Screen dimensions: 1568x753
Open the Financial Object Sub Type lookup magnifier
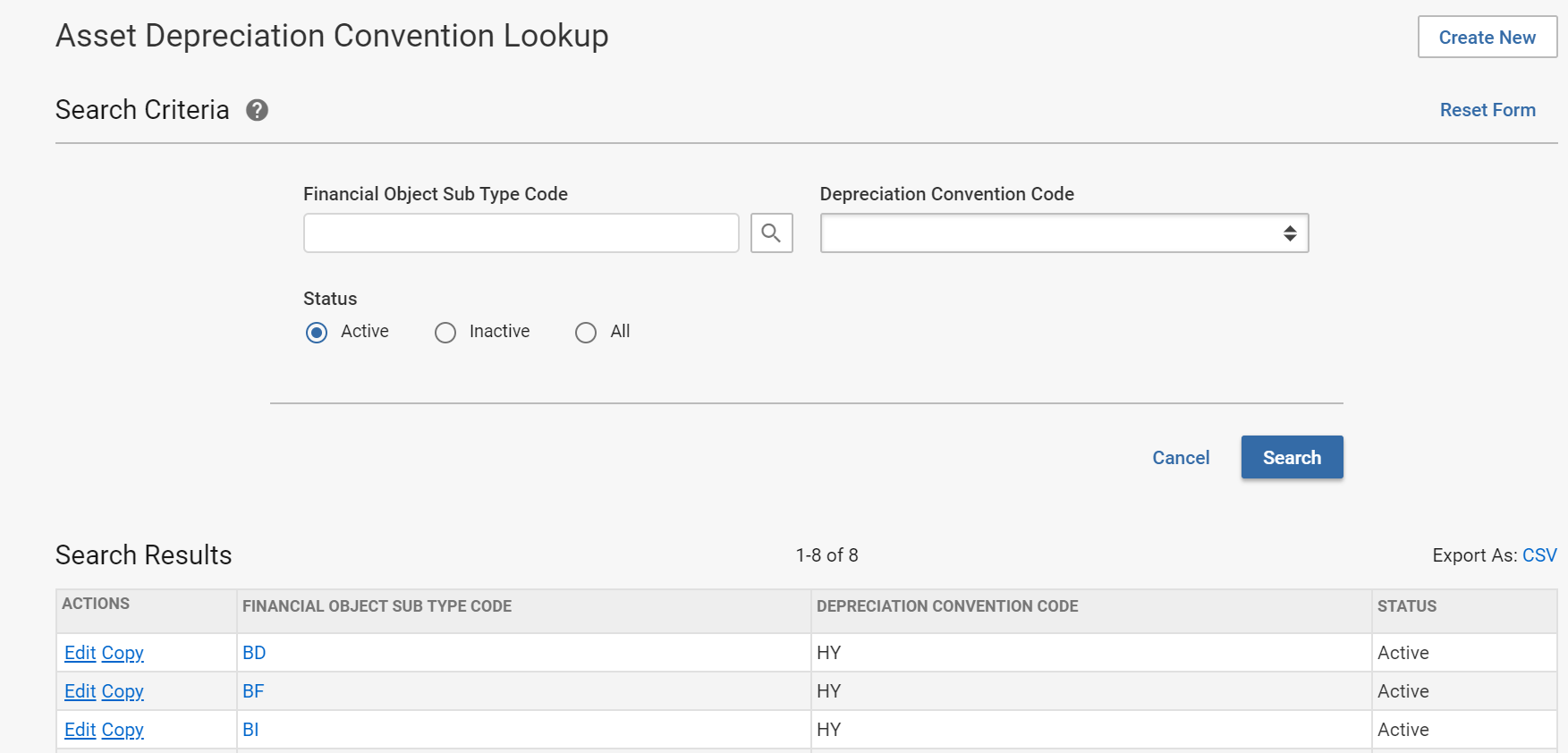(771, 233)
